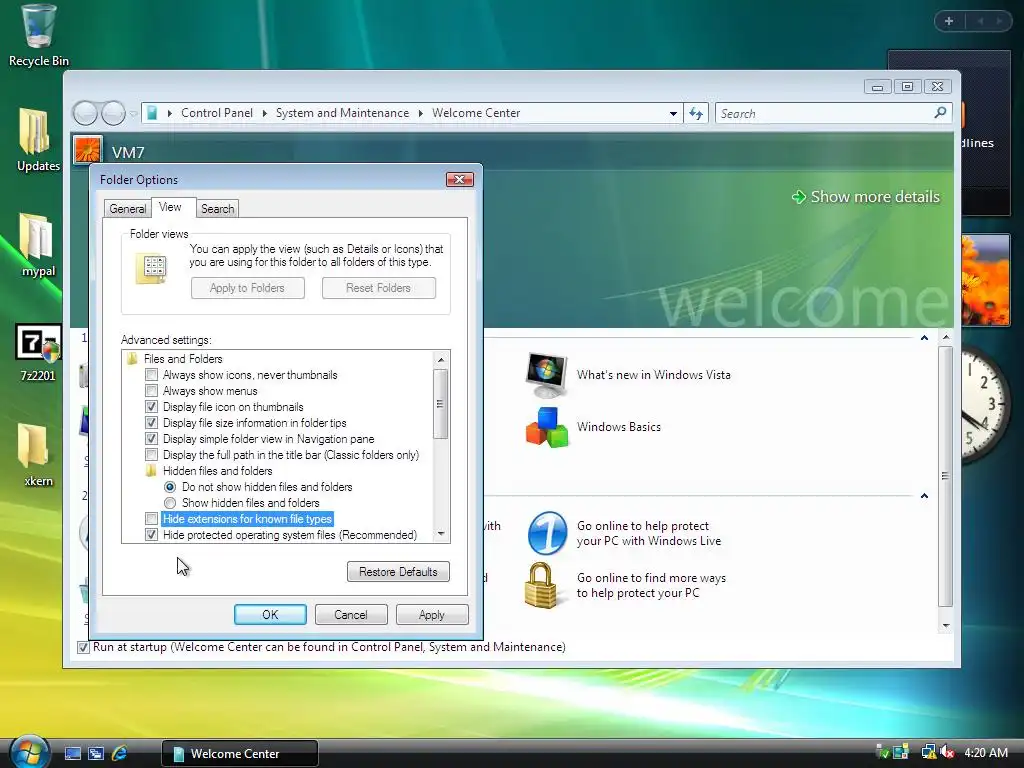Uncheck Display file icon on thumbnails

152,407
